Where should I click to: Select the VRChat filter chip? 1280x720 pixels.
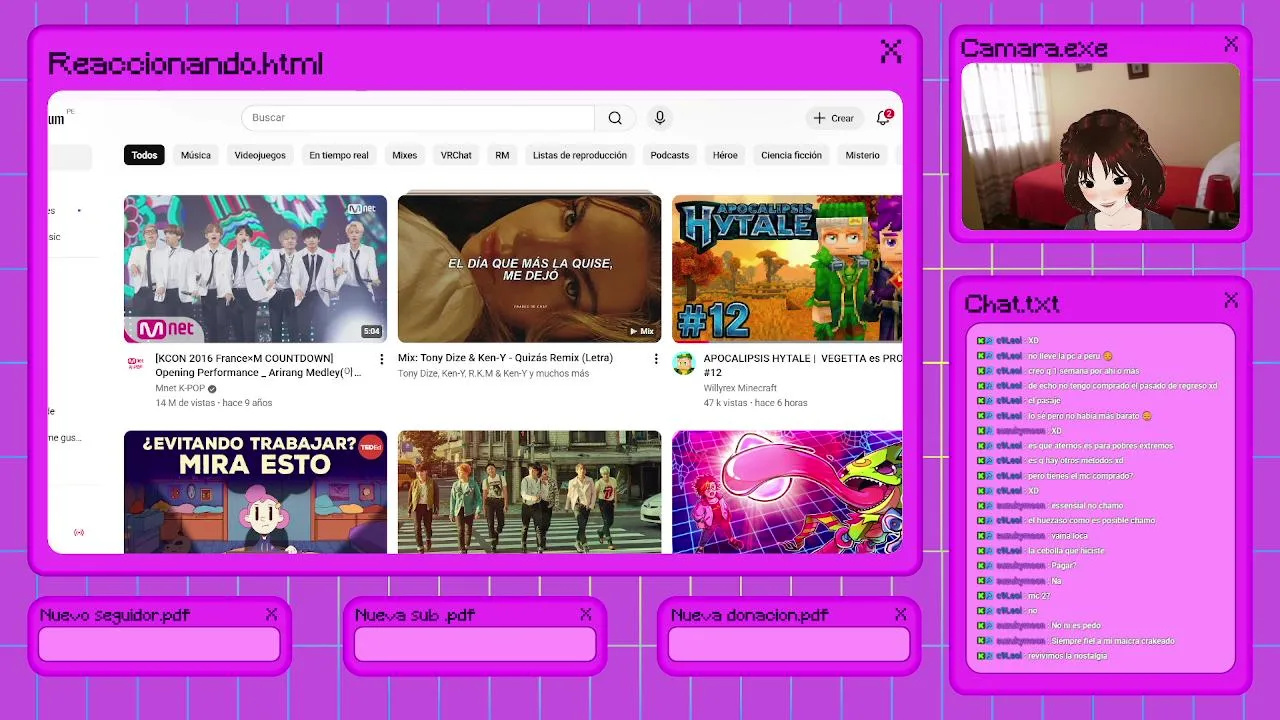coord(456,155)
